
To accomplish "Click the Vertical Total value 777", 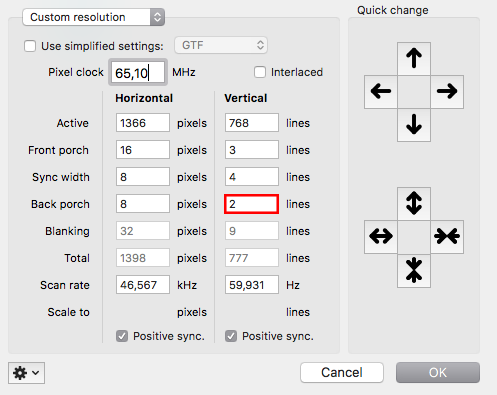I will point(252,258).
